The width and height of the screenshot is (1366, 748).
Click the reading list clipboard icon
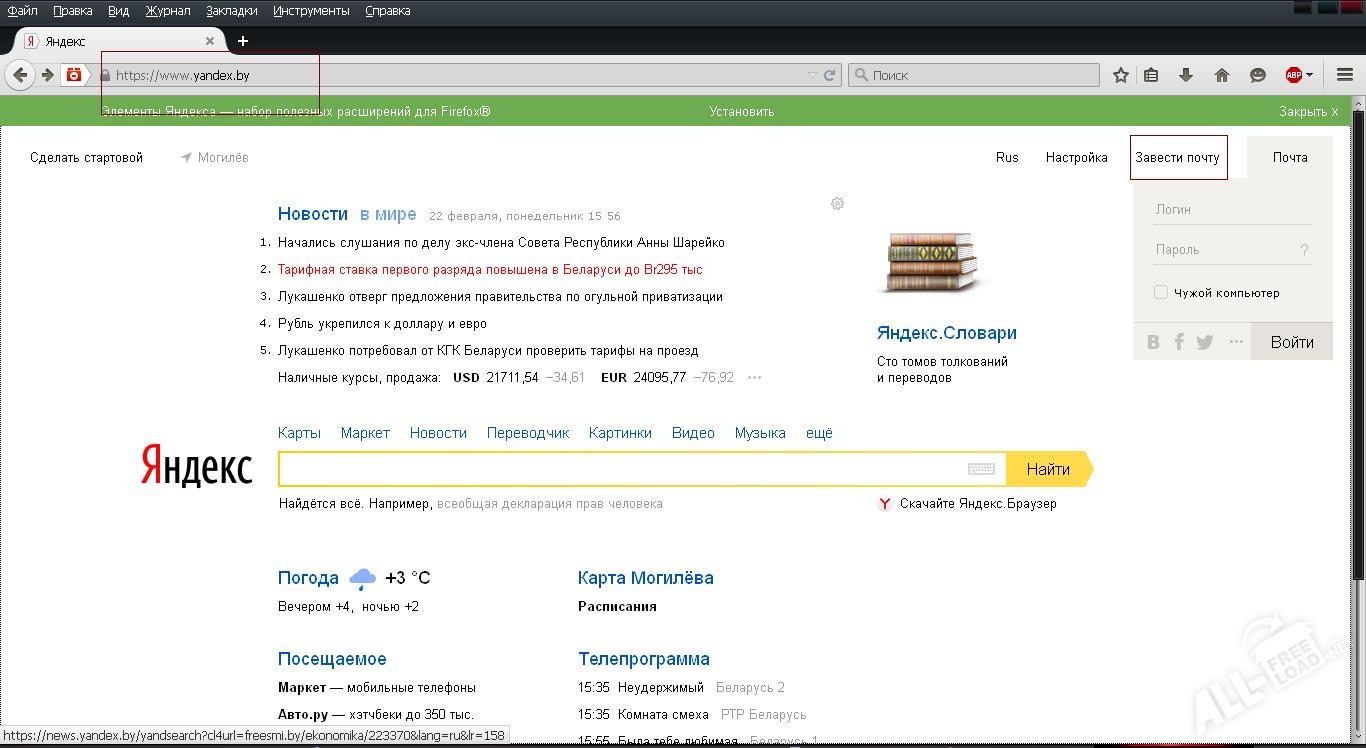point(1151,74)
